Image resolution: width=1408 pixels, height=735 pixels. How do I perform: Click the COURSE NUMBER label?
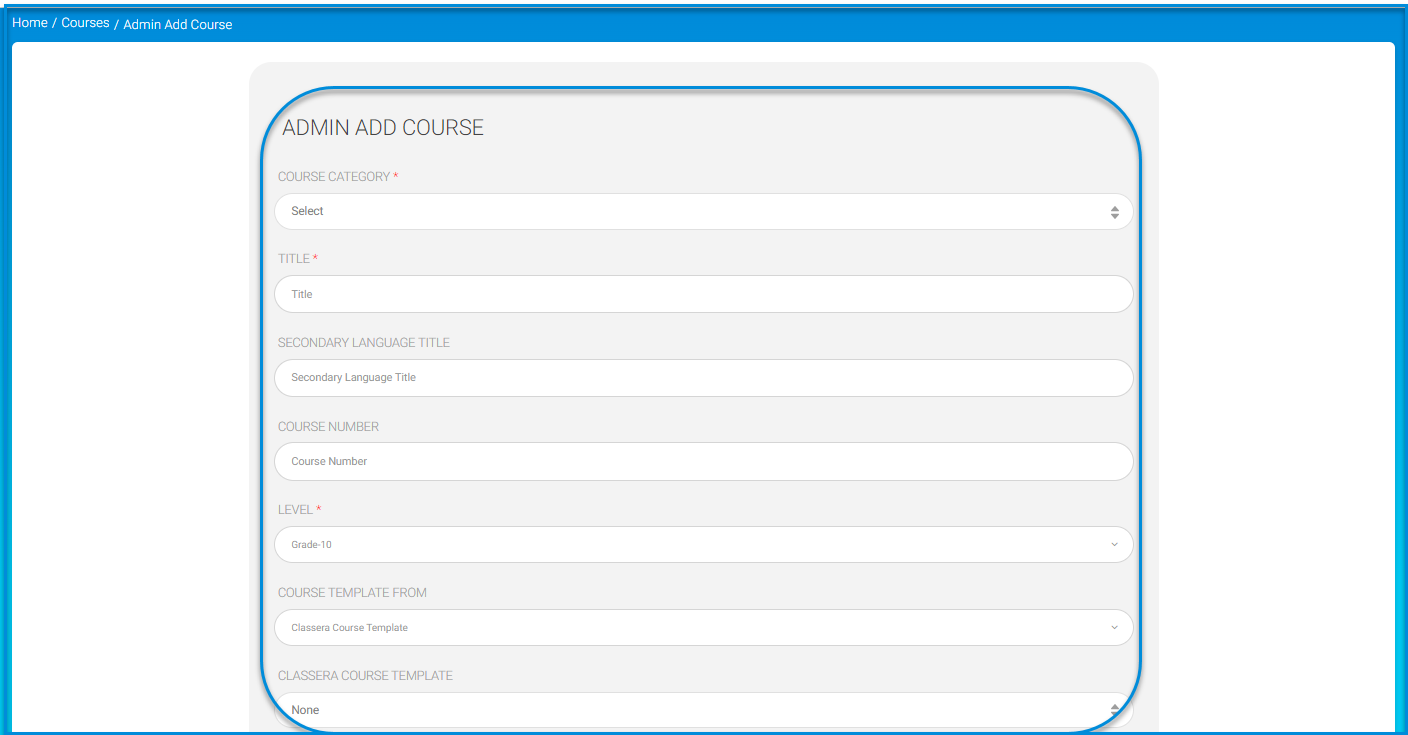(x=328, y=427)
